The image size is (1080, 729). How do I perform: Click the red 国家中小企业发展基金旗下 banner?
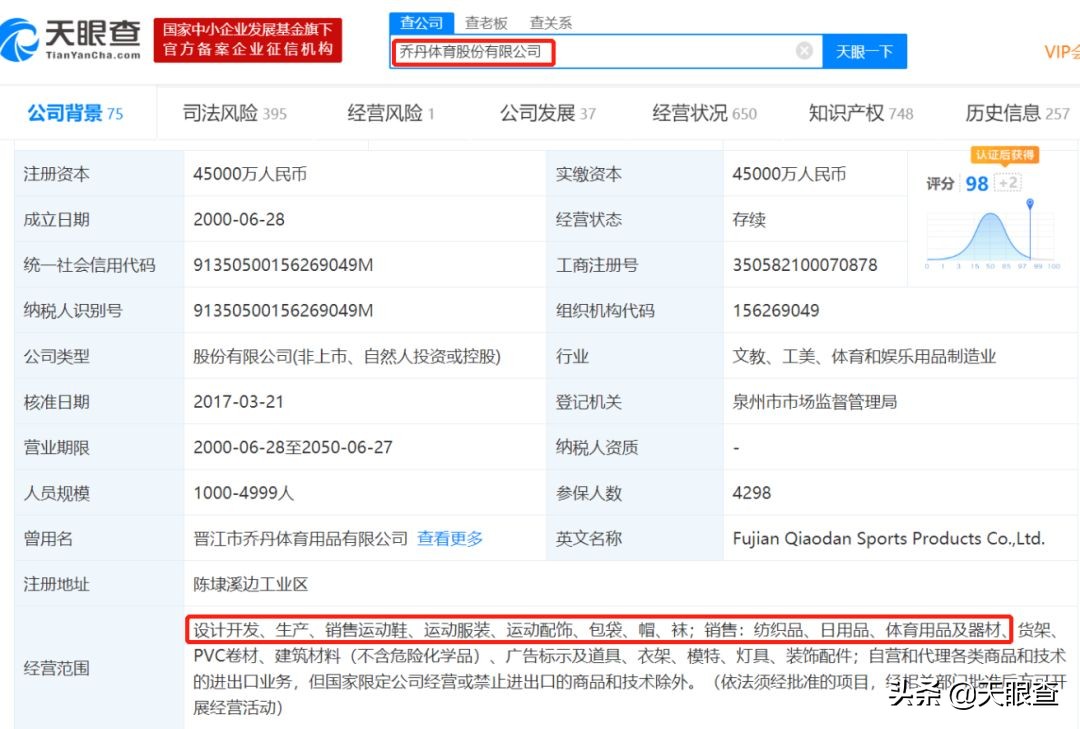(x=248, y=40)
